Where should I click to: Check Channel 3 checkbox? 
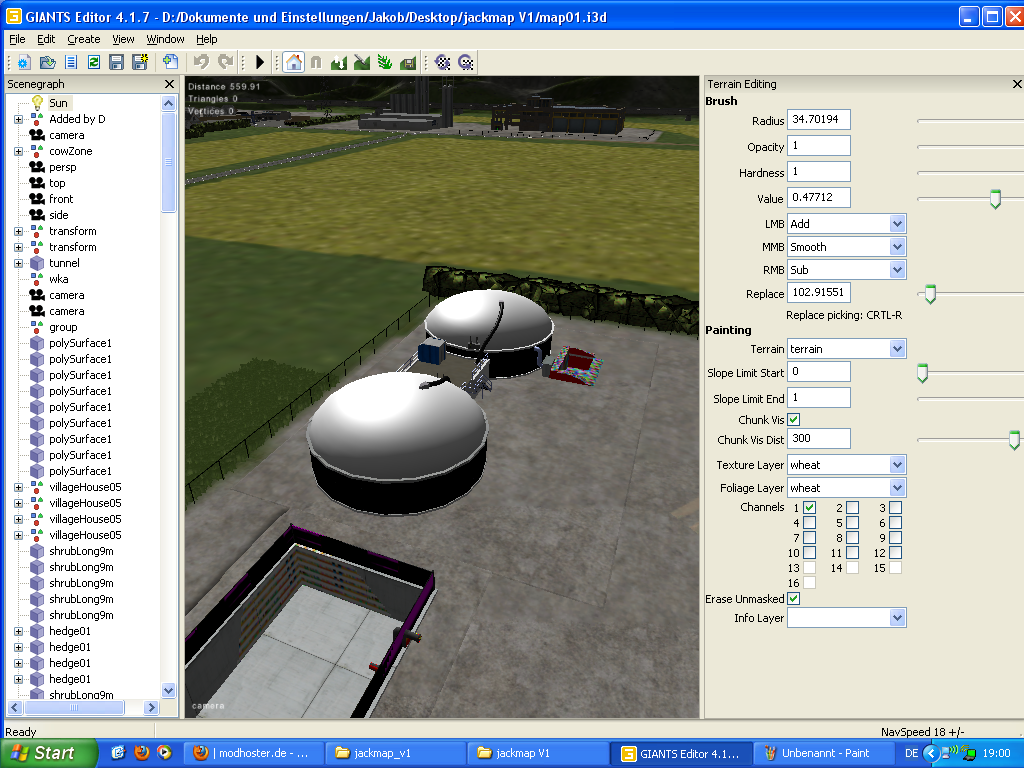pos(896,507)
